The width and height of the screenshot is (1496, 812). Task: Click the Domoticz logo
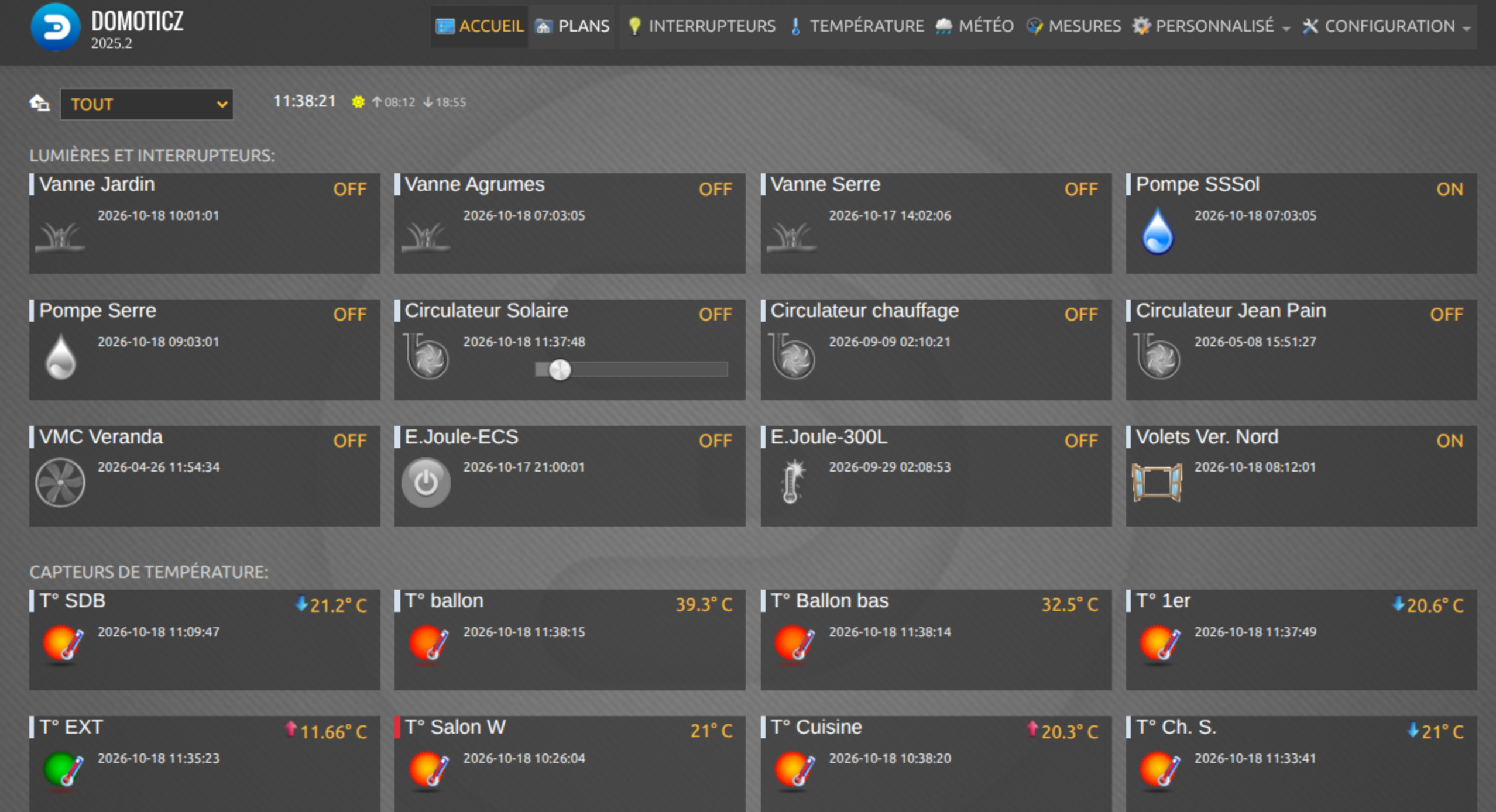click(55, 27)
